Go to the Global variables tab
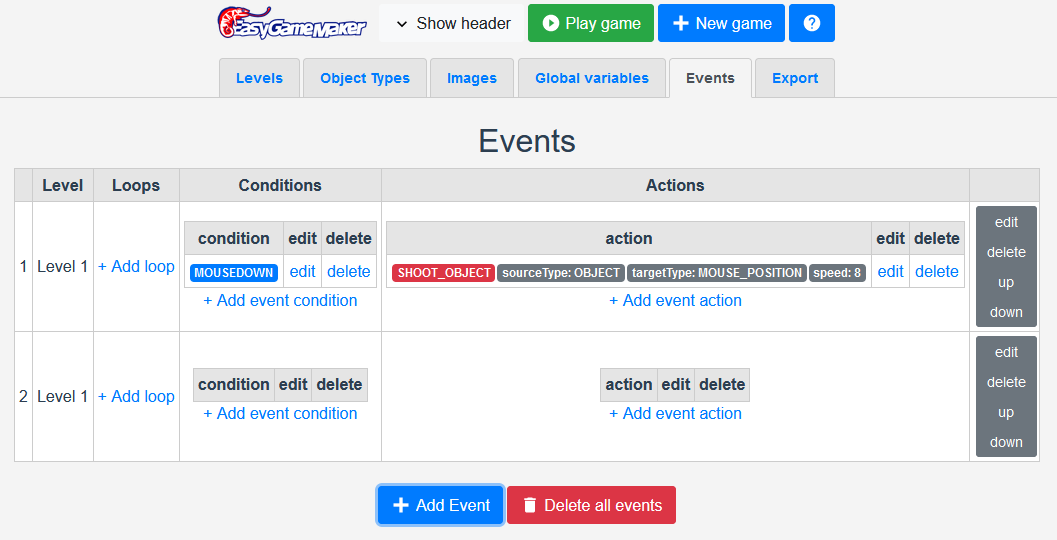Screen dimensions: 1057x540 tap(591, 78)
